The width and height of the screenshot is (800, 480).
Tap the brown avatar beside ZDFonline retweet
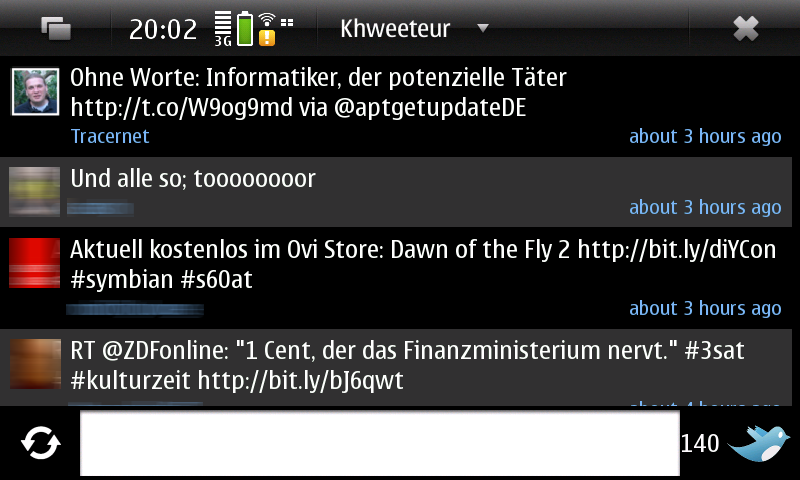[35, 364]
